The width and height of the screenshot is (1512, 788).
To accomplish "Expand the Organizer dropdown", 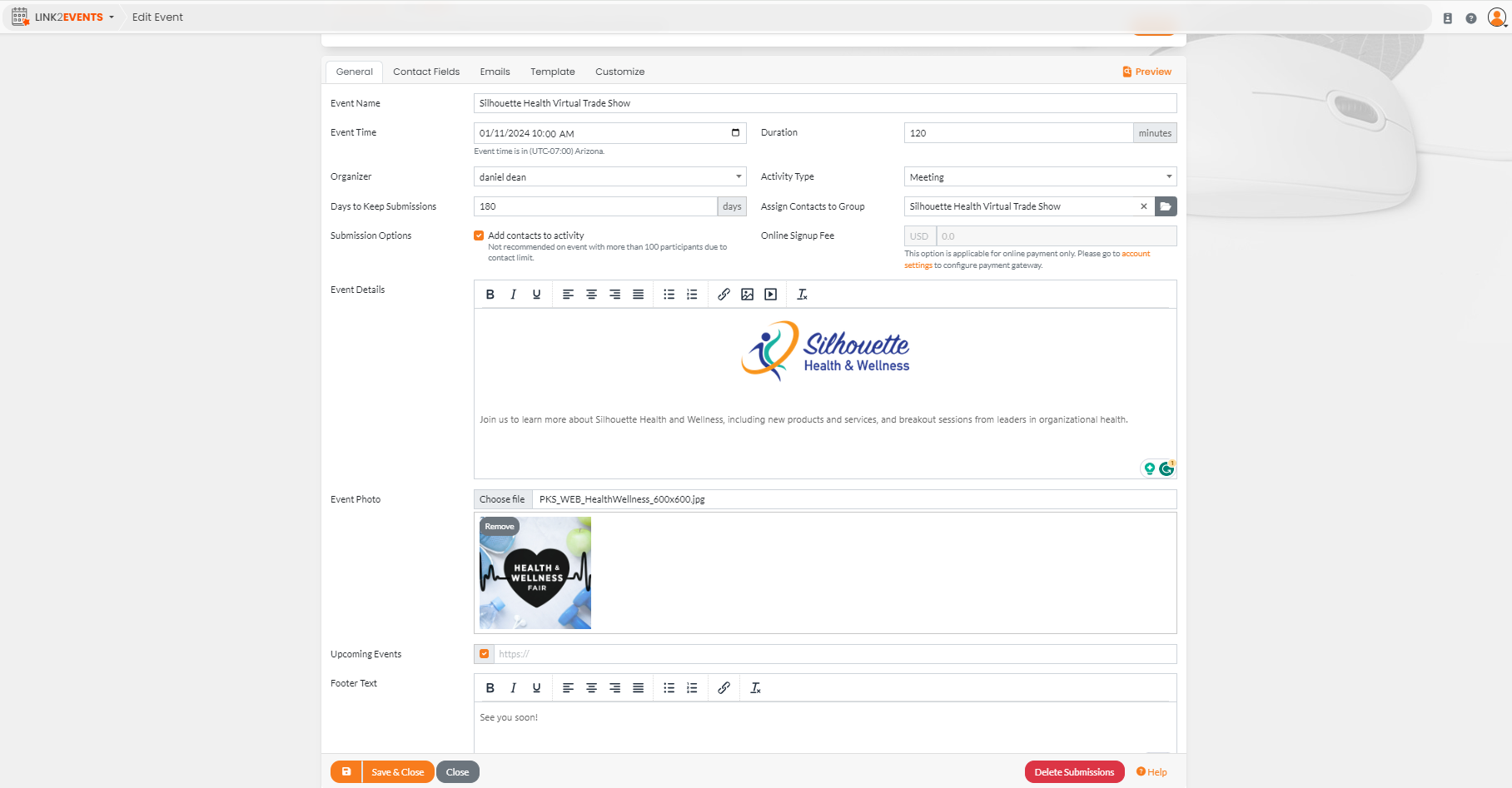I will tap(610, 176).
